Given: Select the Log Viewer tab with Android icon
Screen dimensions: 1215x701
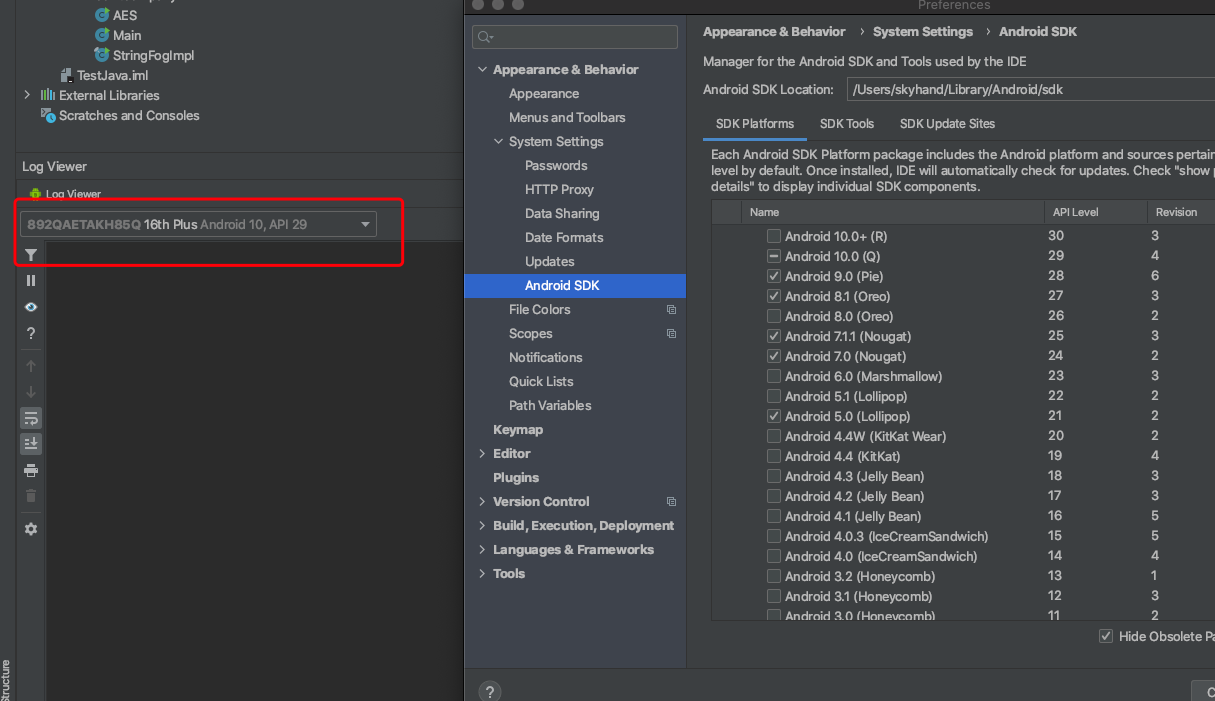Looking at the screenshot, I should (65, 194).
